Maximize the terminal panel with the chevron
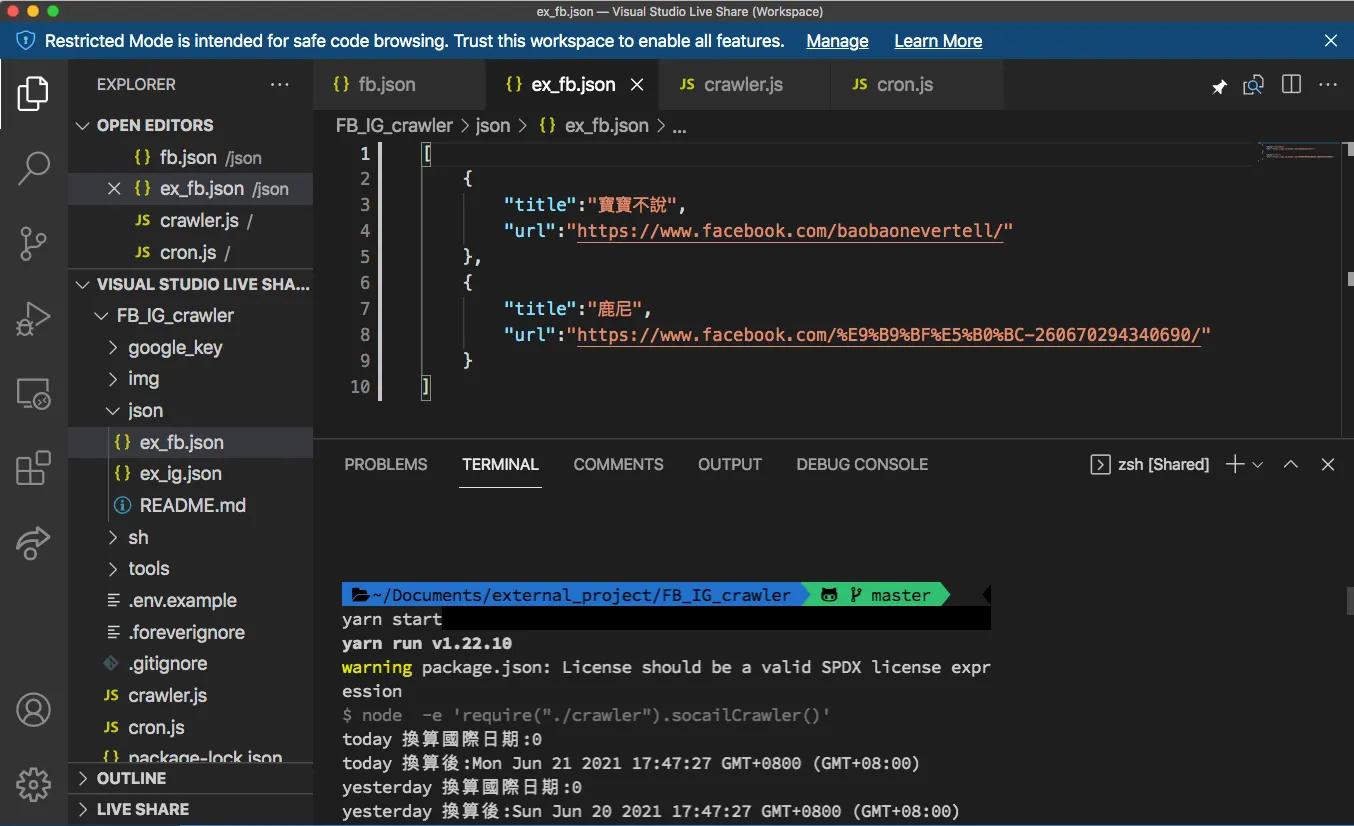 coord(1291,464)
